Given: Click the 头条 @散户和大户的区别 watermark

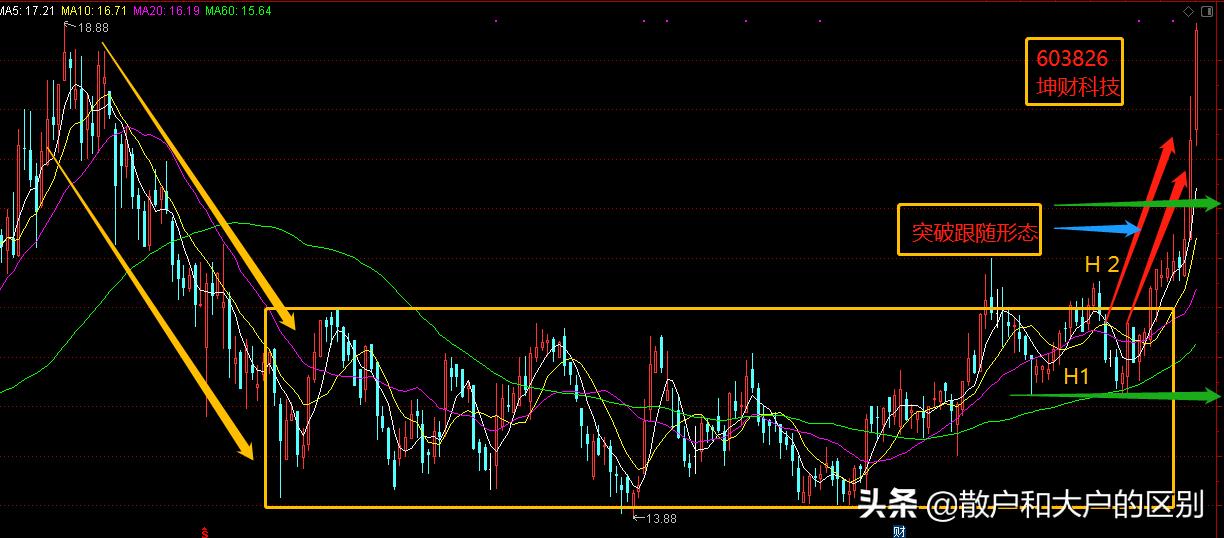Looking at the screenshot, I should point(1030,504).
